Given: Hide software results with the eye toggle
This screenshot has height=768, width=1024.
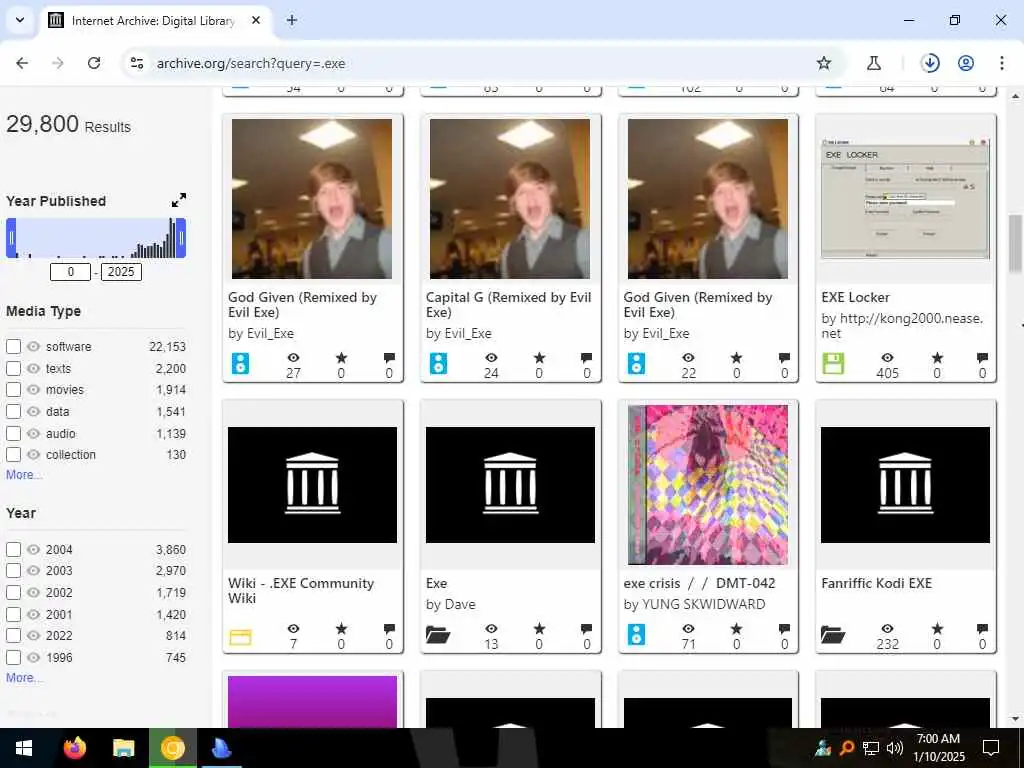Looking at the screenshot, I should point(33,347).
